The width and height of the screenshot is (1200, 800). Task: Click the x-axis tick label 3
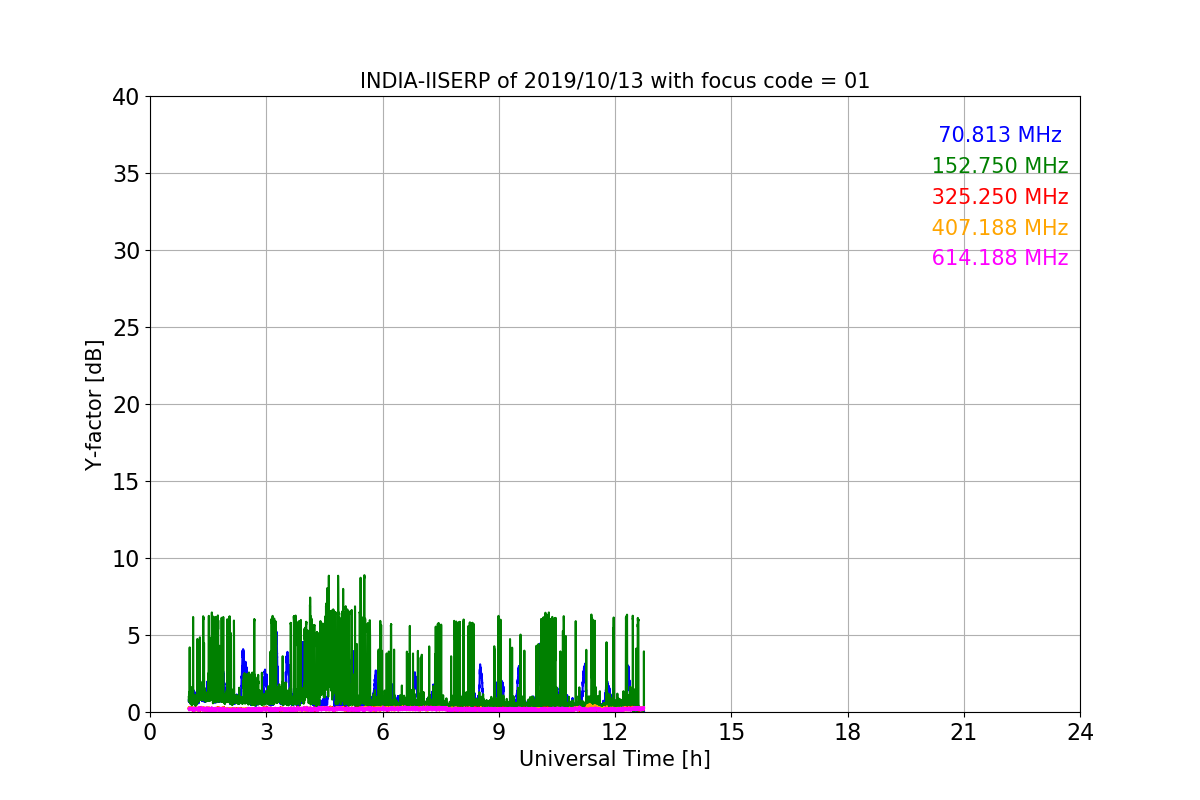tap(266, 732)
